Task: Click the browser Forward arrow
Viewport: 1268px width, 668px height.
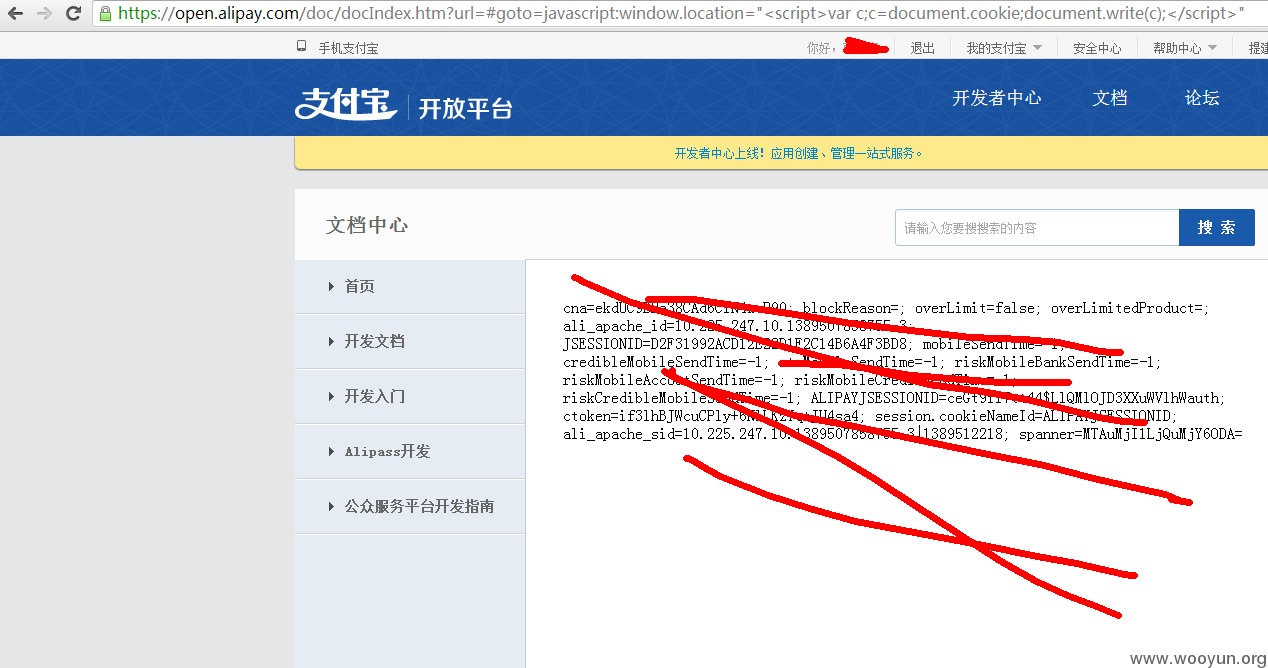Action: click(x=44, y=13)
